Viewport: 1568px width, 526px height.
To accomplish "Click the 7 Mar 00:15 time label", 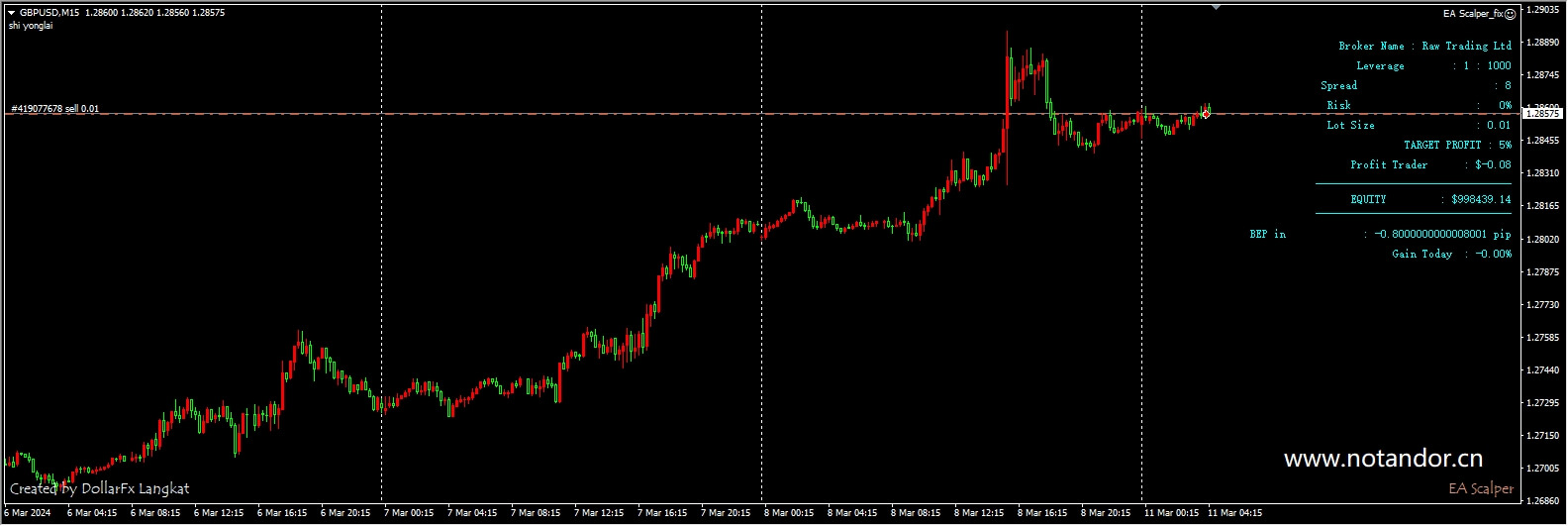I will tap(409, 513).
